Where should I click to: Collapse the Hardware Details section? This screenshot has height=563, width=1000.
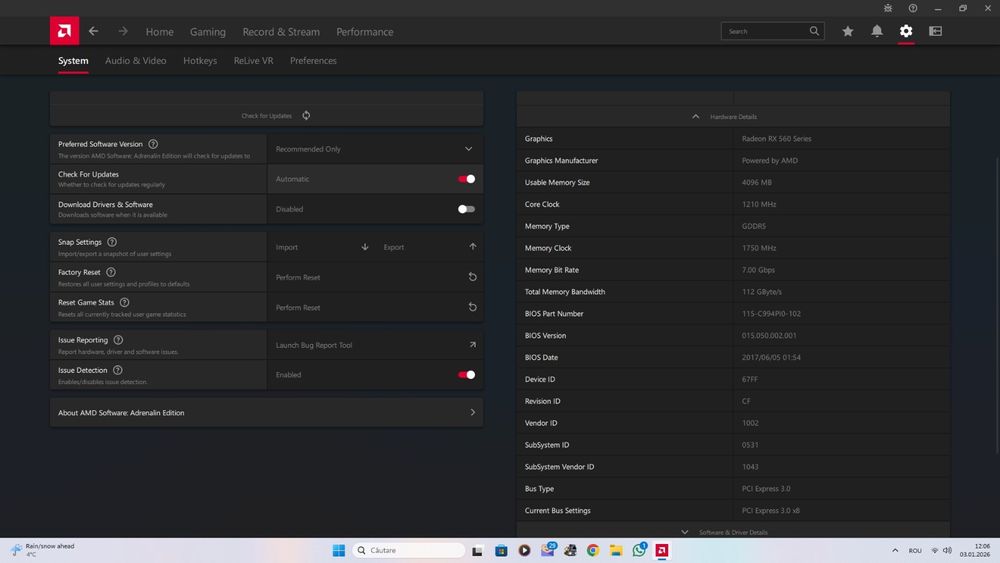click(696, 116)
